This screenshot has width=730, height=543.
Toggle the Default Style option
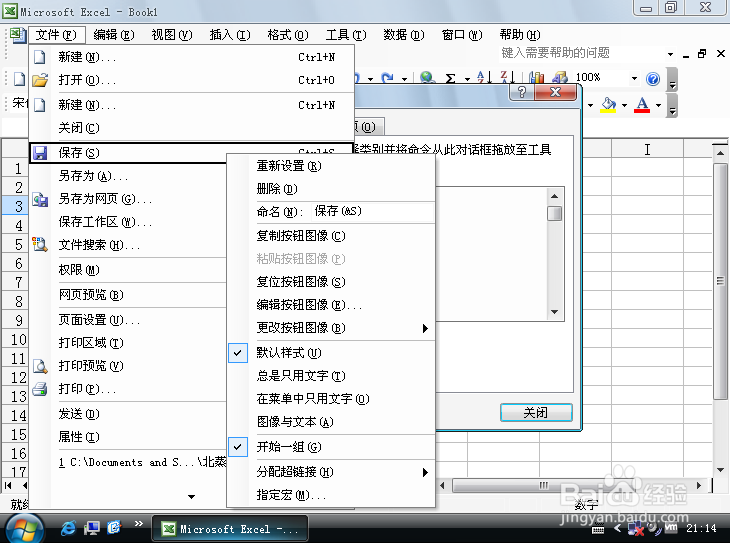(332, 353)
